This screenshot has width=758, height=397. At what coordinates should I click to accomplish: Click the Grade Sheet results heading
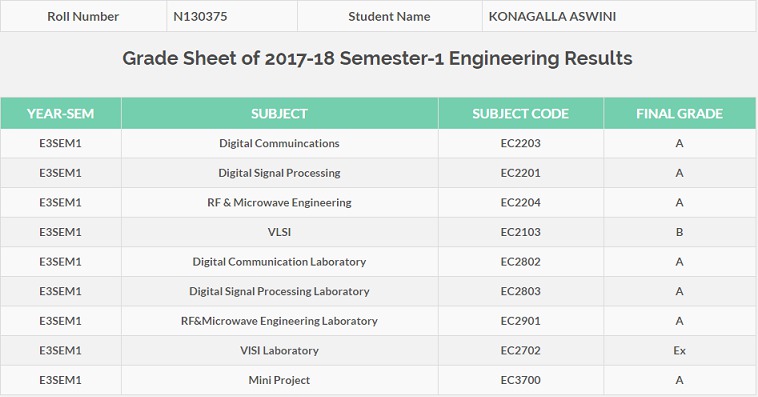point(377,59)
